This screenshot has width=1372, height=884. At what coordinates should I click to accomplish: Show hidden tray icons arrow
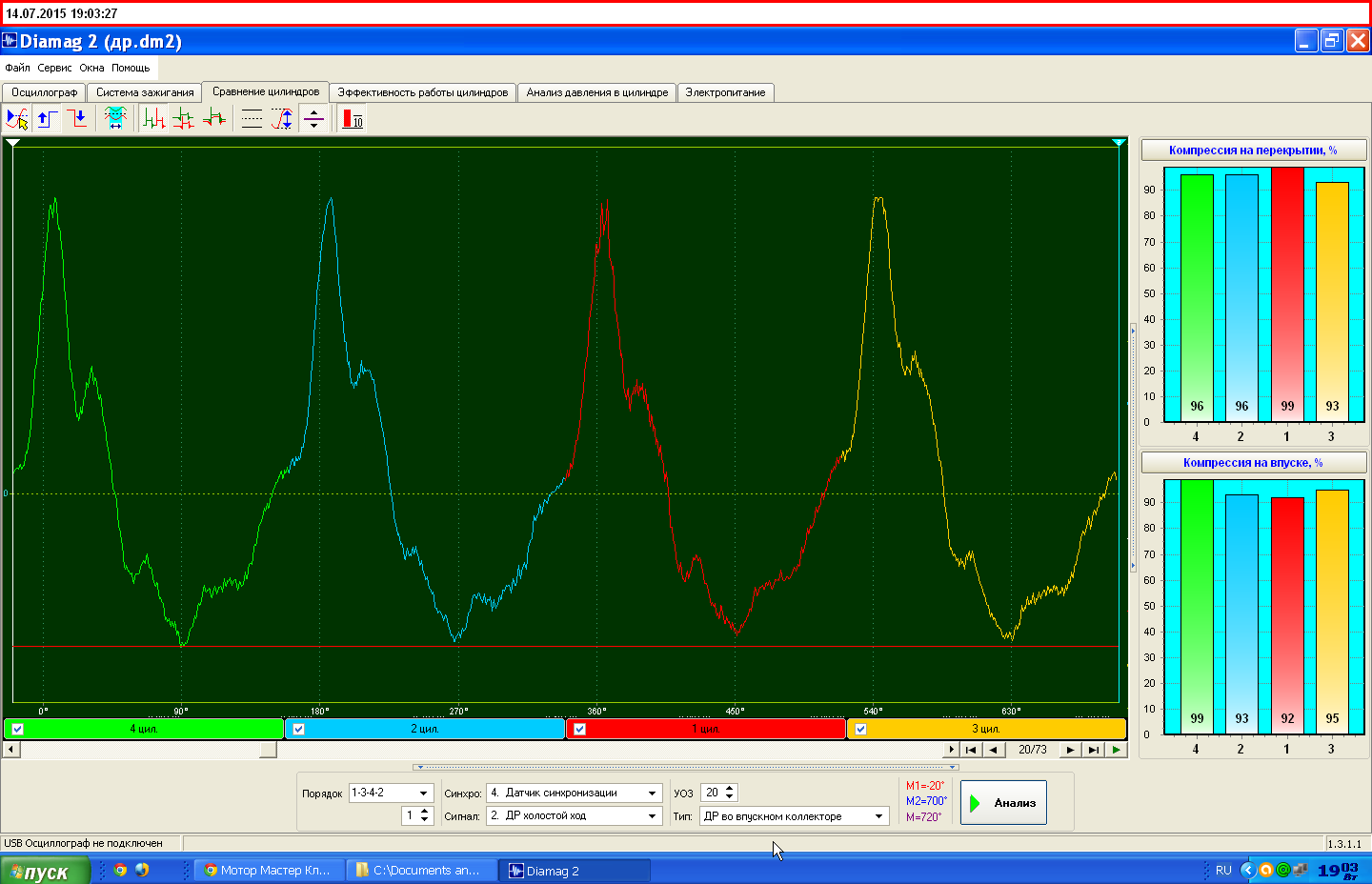pos(1248,870)
